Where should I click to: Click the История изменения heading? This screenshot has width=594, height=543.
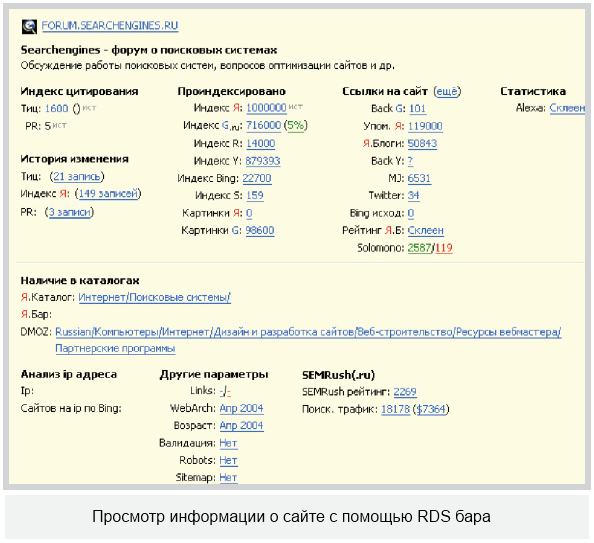75,159
